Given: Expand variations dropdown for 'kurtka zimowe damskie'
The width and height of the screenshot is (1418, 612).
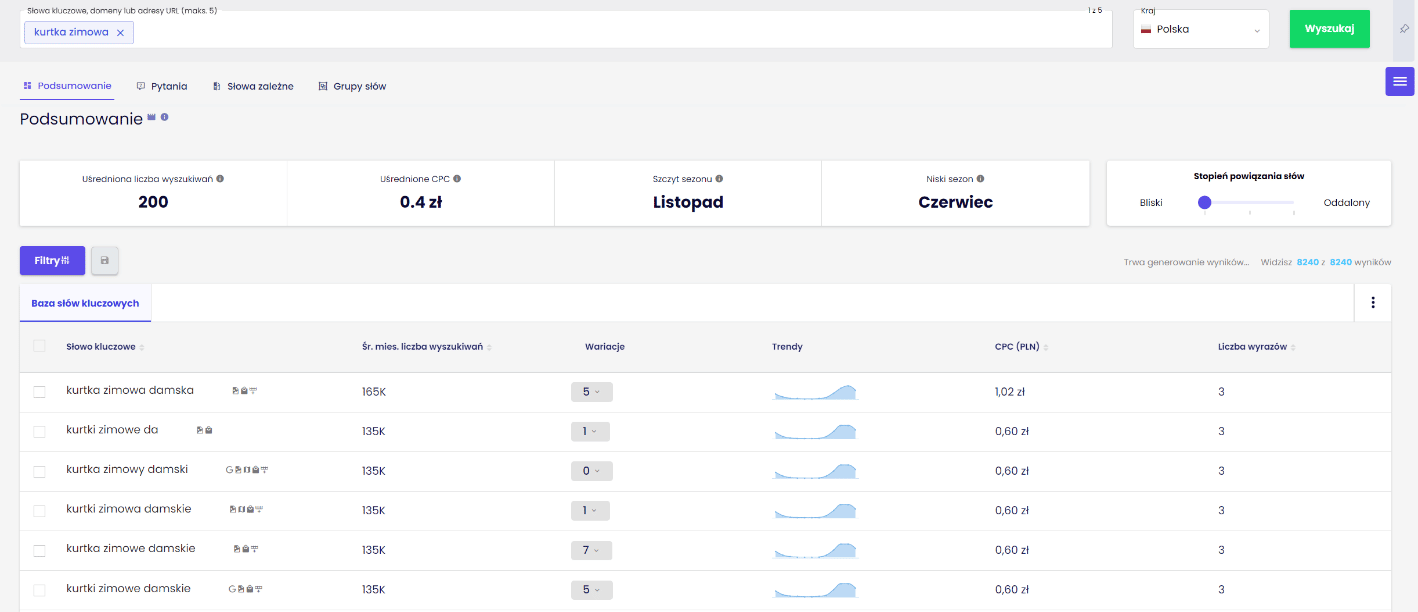Looking at the screenshot, I should [x=592, y=550].
